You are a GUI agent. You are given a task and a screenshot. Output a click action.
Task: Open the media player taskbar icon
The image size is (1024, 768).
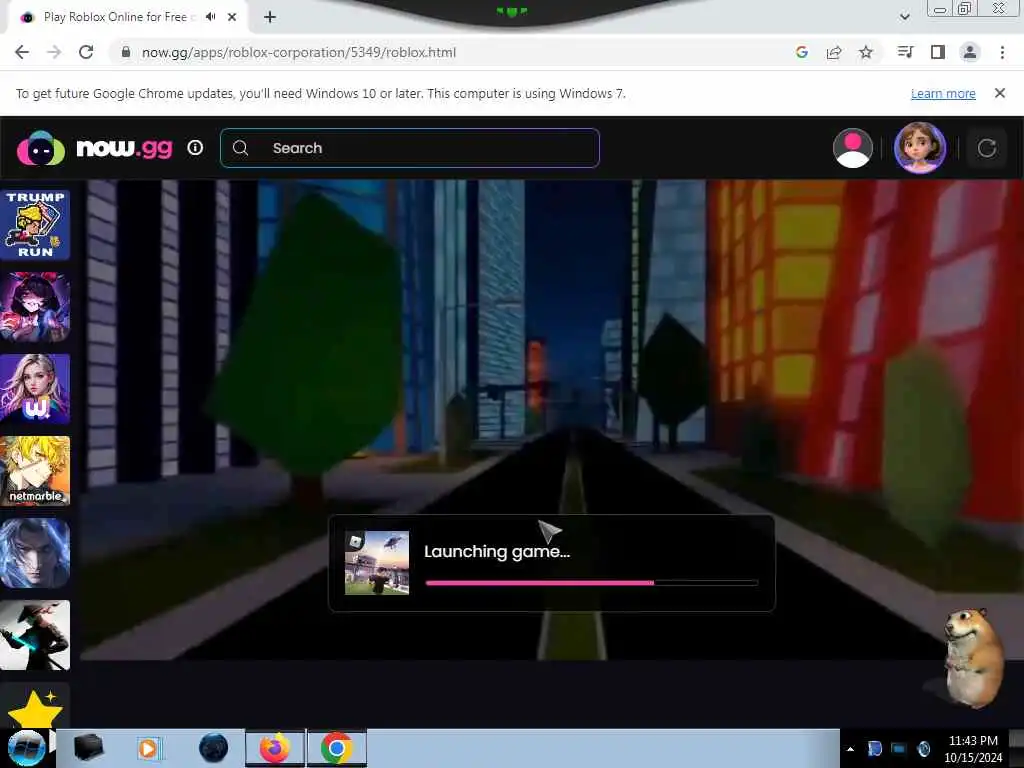tap(149, 748)
